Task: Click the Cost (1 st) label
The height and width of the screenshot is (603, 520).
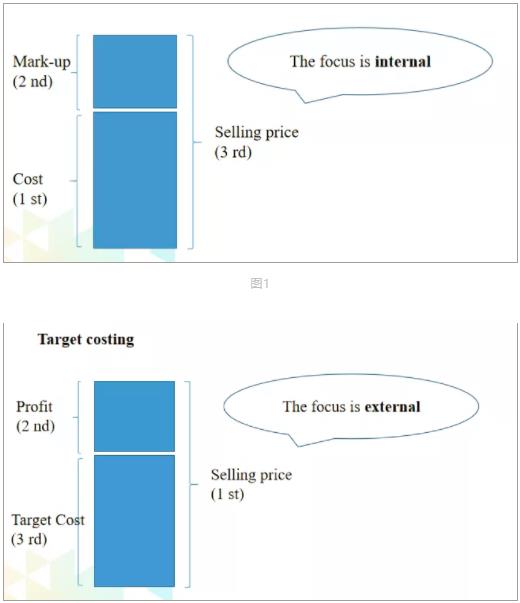Action: pyautogui.click(x=30, y=189)
